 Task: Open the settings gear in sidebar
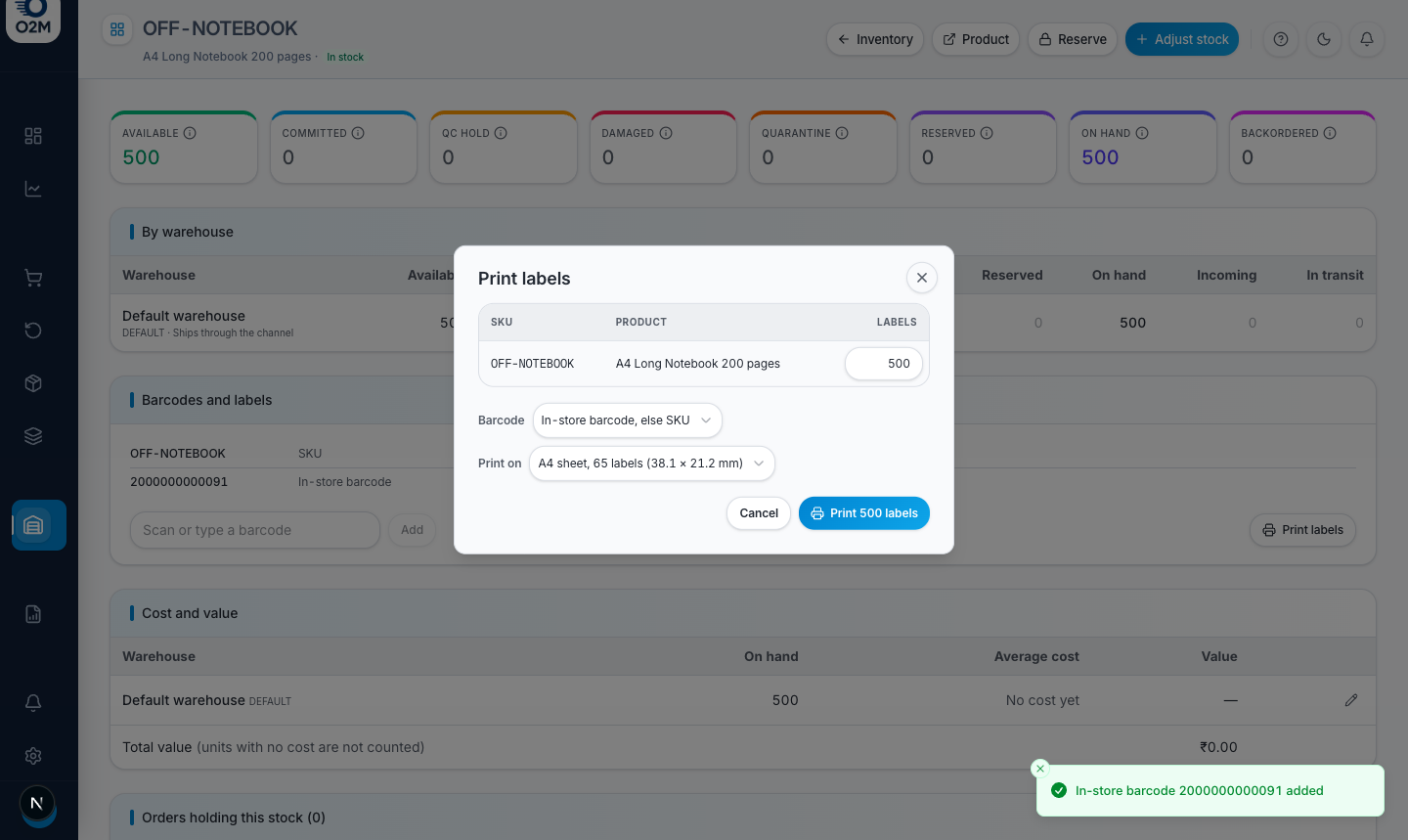(33, 756)
